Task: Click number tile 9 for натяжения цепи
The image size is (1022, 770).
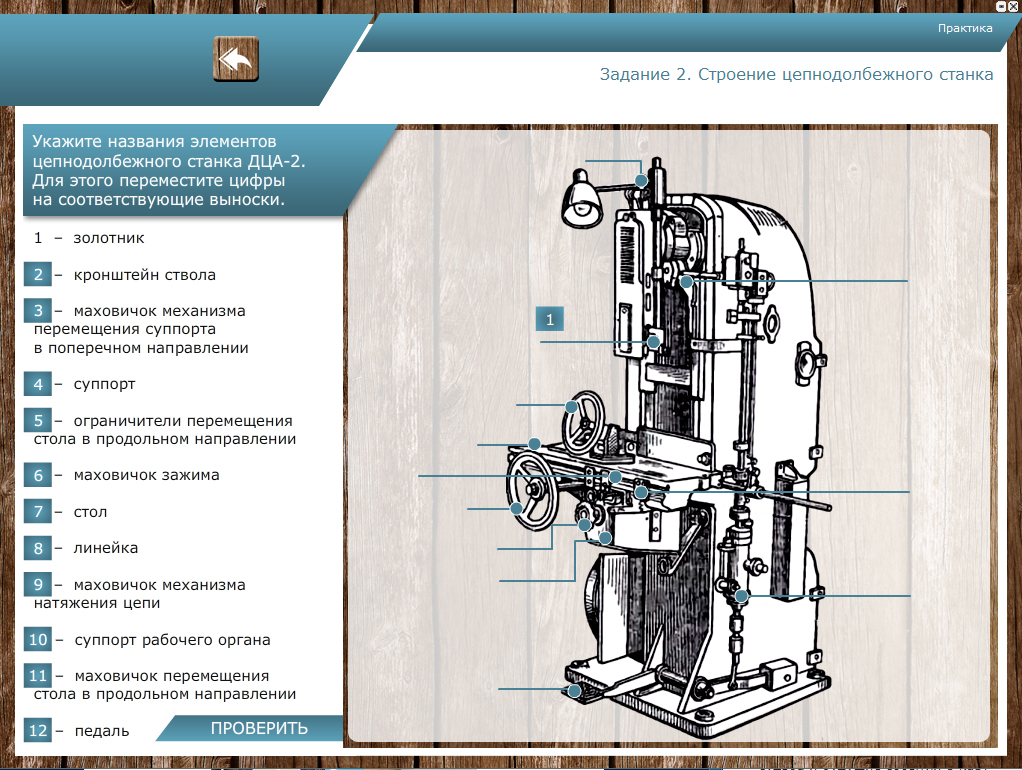Action: pyautogui.click(x=38, y=585)
